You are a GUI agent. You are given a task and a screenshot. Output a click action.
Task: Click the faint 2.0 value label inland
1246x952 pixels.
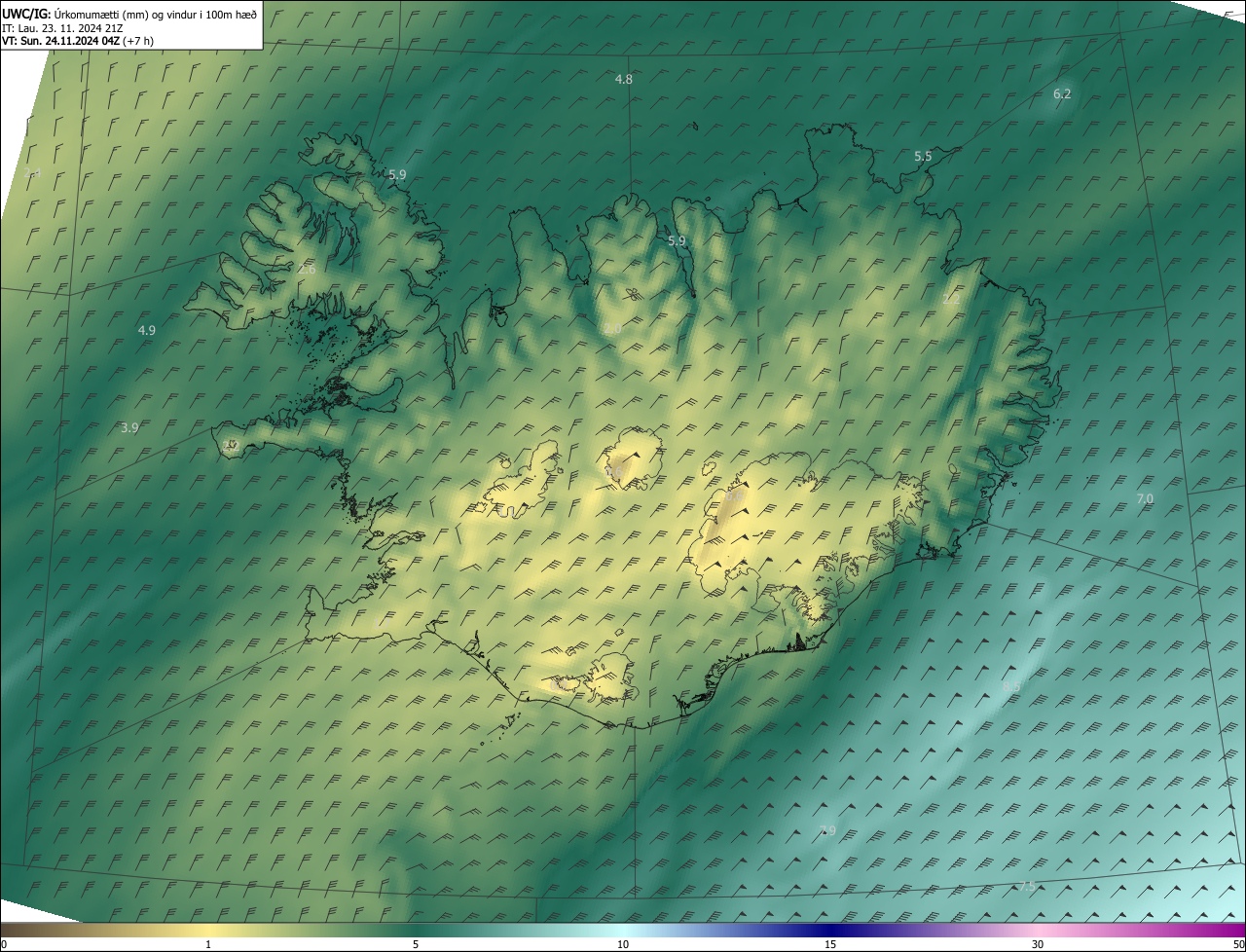612,330
